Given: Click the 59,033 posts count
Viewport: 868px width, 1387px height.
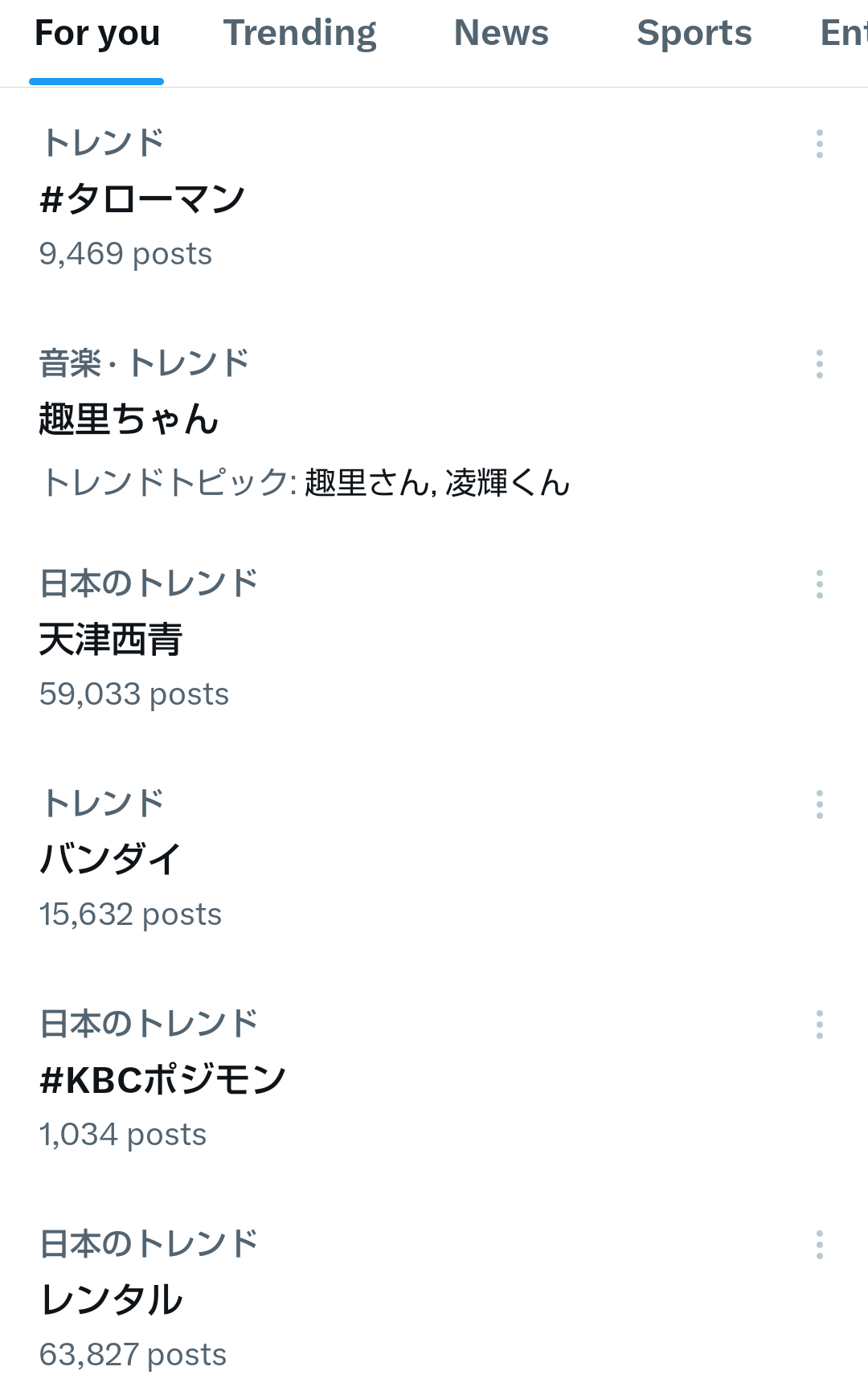Looking at the screenshot, I should click(x=134, y=694).
